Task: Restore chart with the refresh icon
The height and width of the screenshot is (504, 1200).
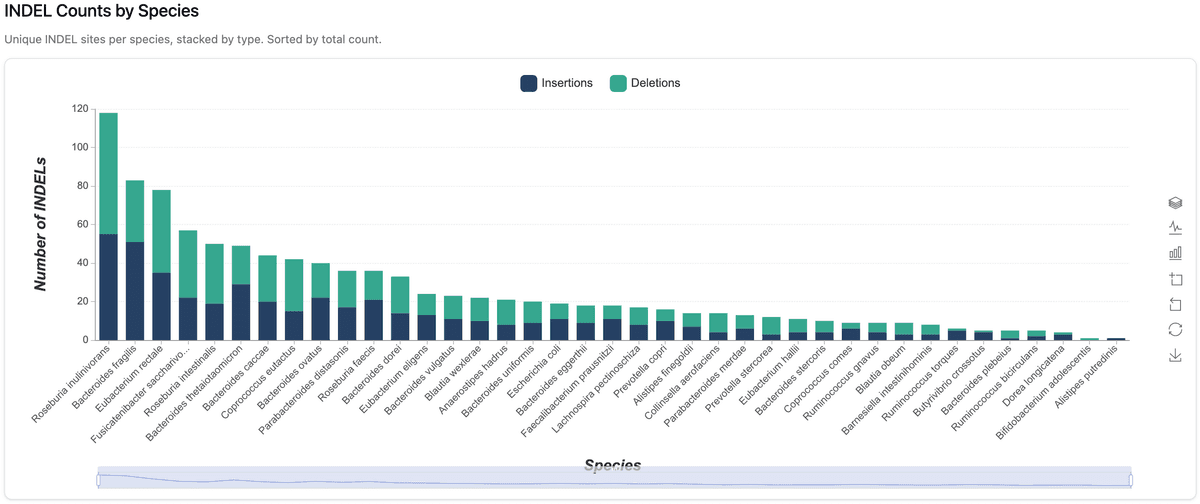Action: pos(1175,330)
